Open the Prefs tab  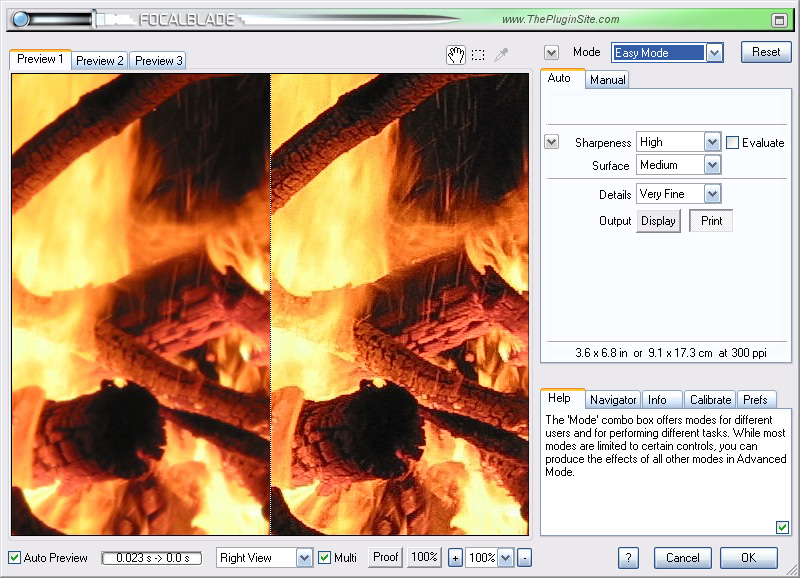[755, 399]
